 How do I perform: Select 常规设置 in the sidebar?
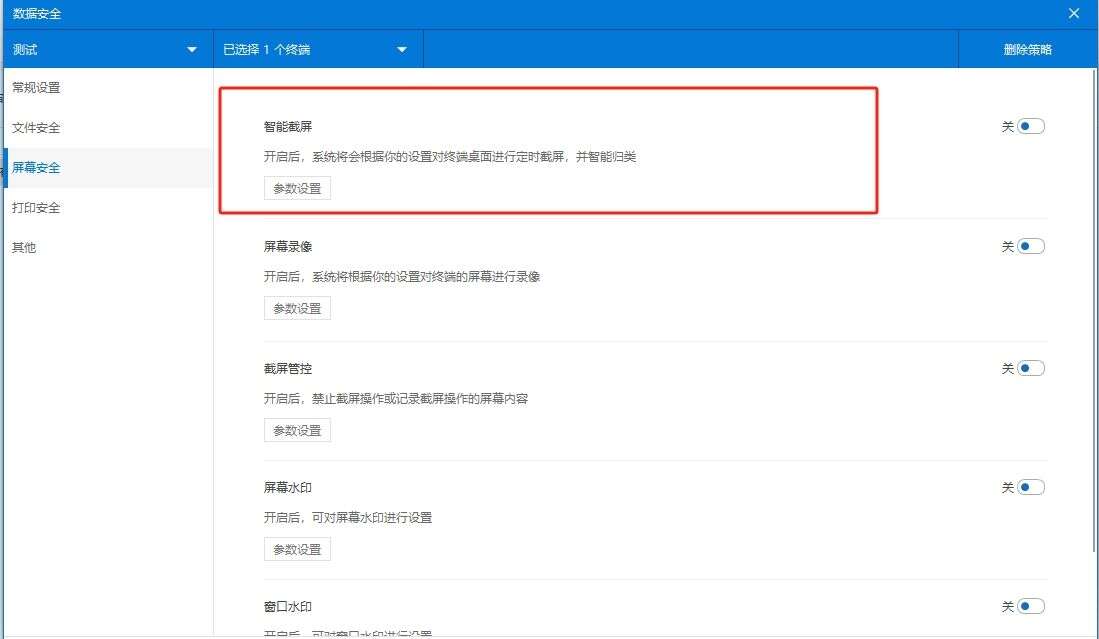(x=35, y=87)
